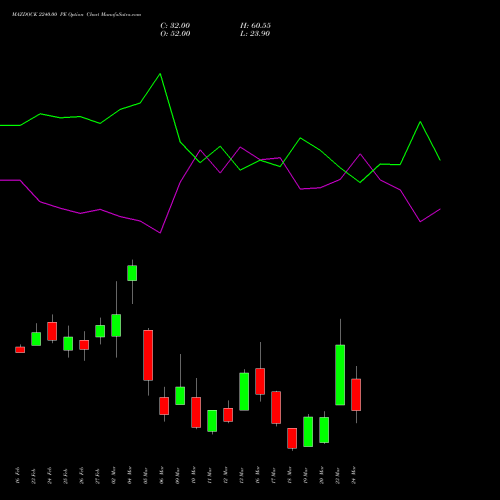Select the green candlestick above 09 Mar

[x=180, y=396]
